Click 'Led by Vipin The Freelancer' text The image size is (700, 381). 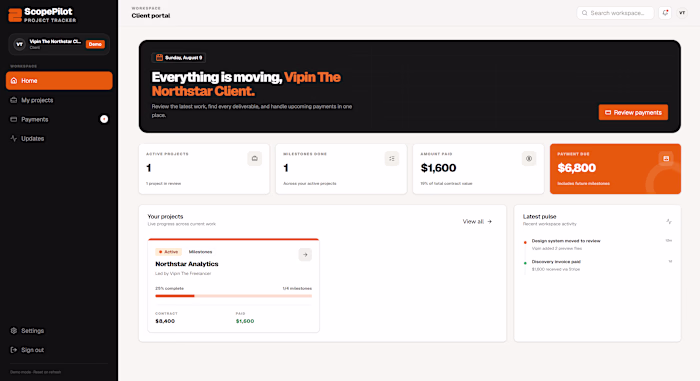[183, 273]
